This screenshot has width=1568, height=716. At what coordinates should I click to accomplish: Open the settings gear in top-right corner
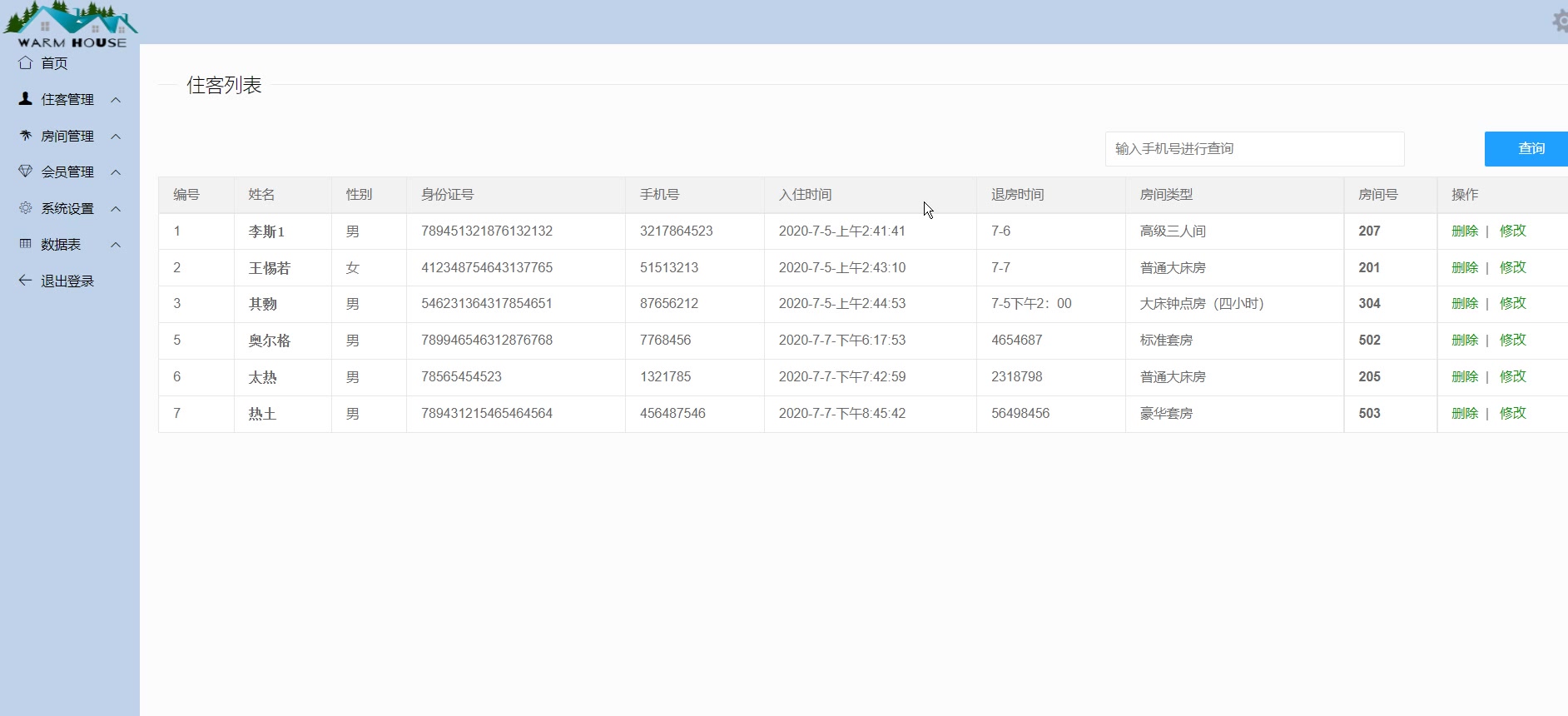[1561, 21]
